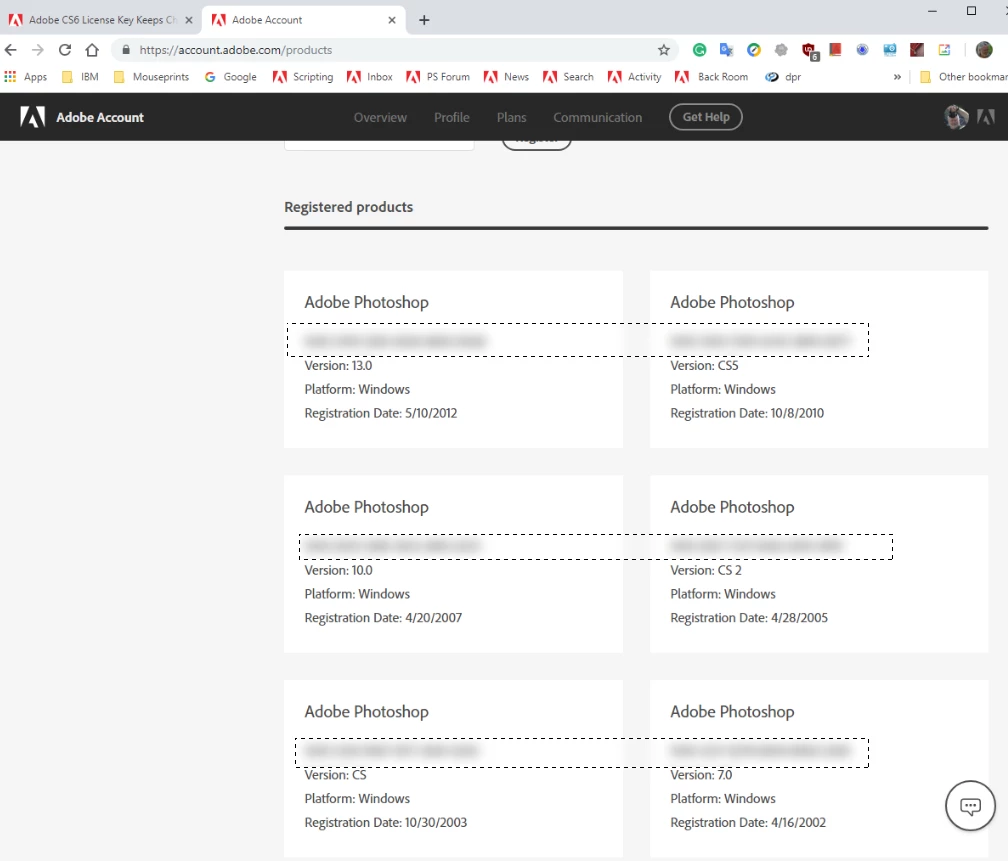Click the Adobe Account title link

[x=100, y=117]
